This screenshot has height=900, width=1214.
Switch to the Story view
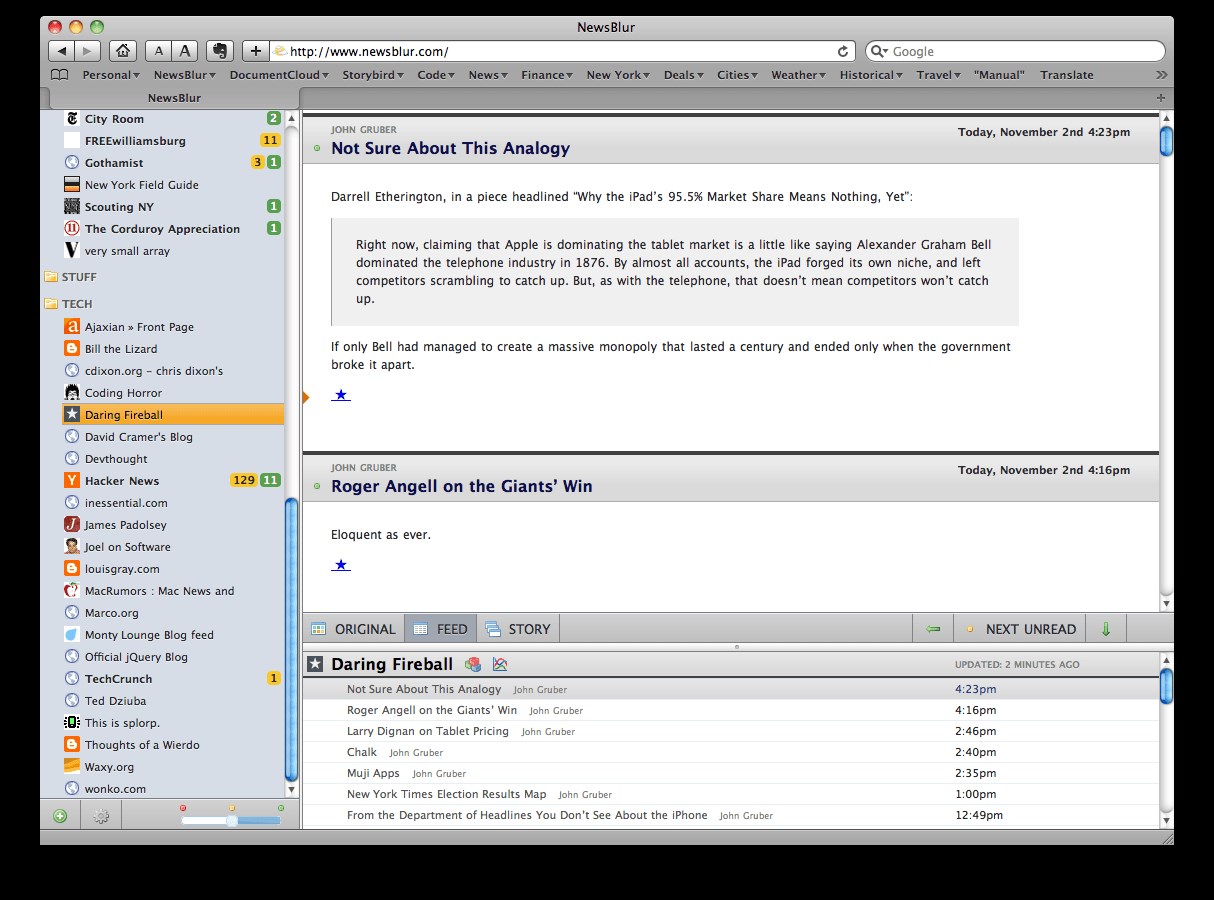point(518,629)
